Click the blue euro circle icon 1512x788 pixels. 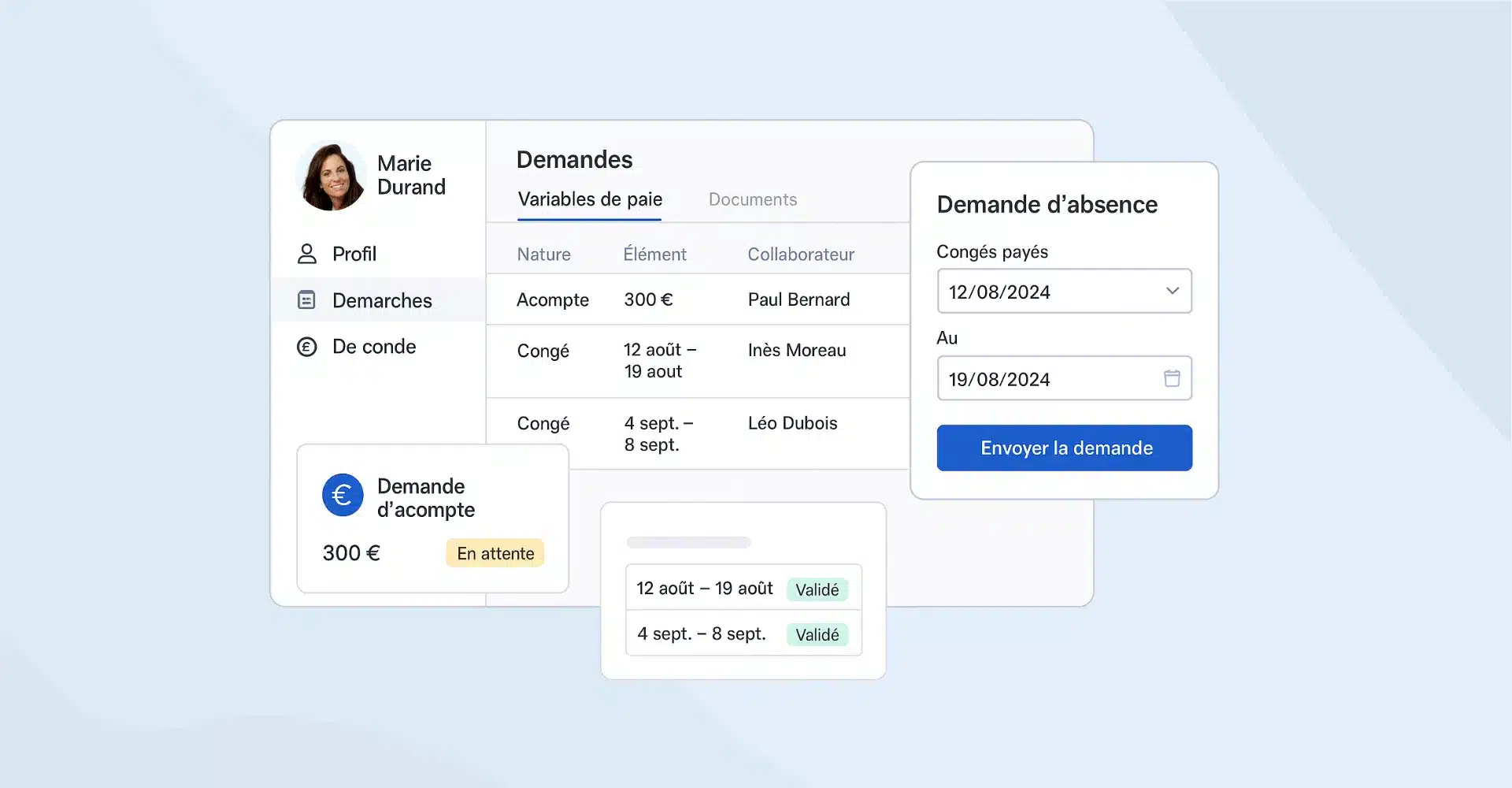(343, 495)
